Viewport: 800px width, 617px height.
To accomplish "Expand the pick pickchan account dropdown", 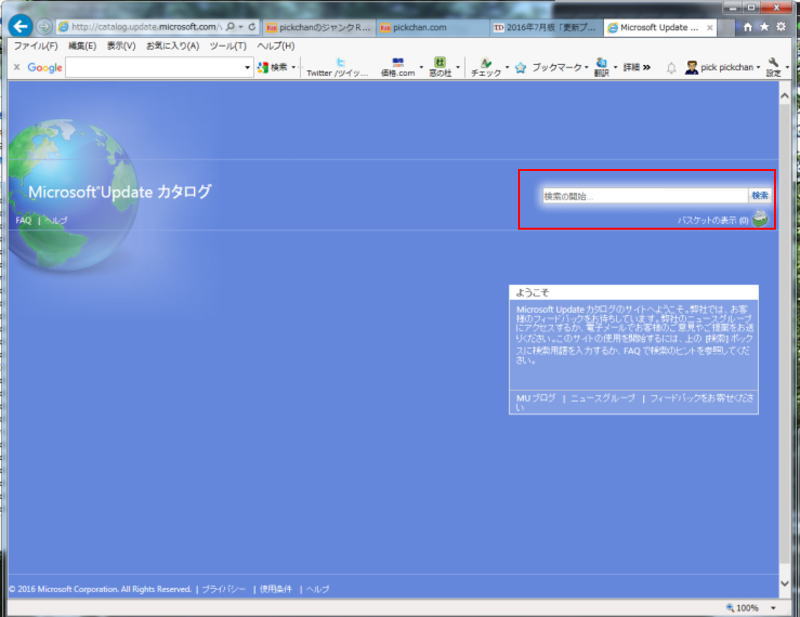I will (758, 67).
